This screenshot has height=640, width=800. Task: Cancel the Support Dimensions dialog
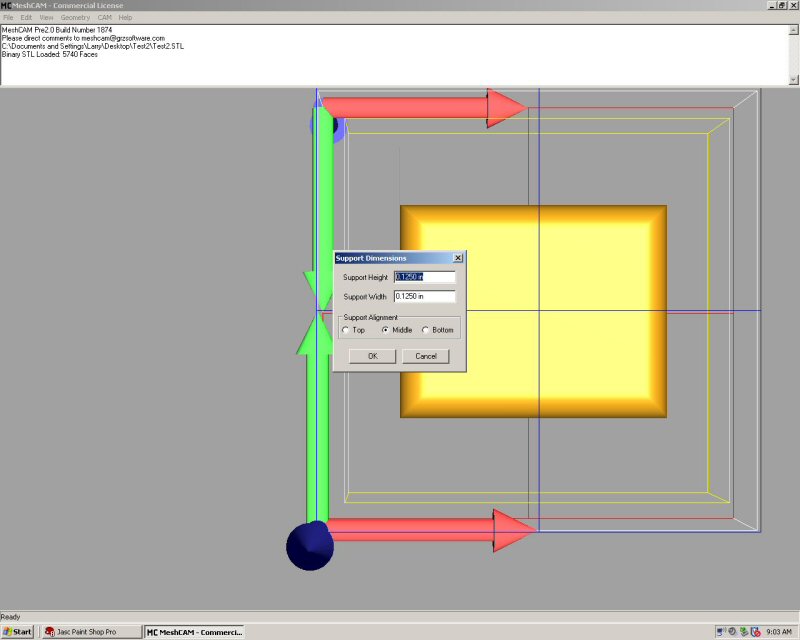pos(426,356)
